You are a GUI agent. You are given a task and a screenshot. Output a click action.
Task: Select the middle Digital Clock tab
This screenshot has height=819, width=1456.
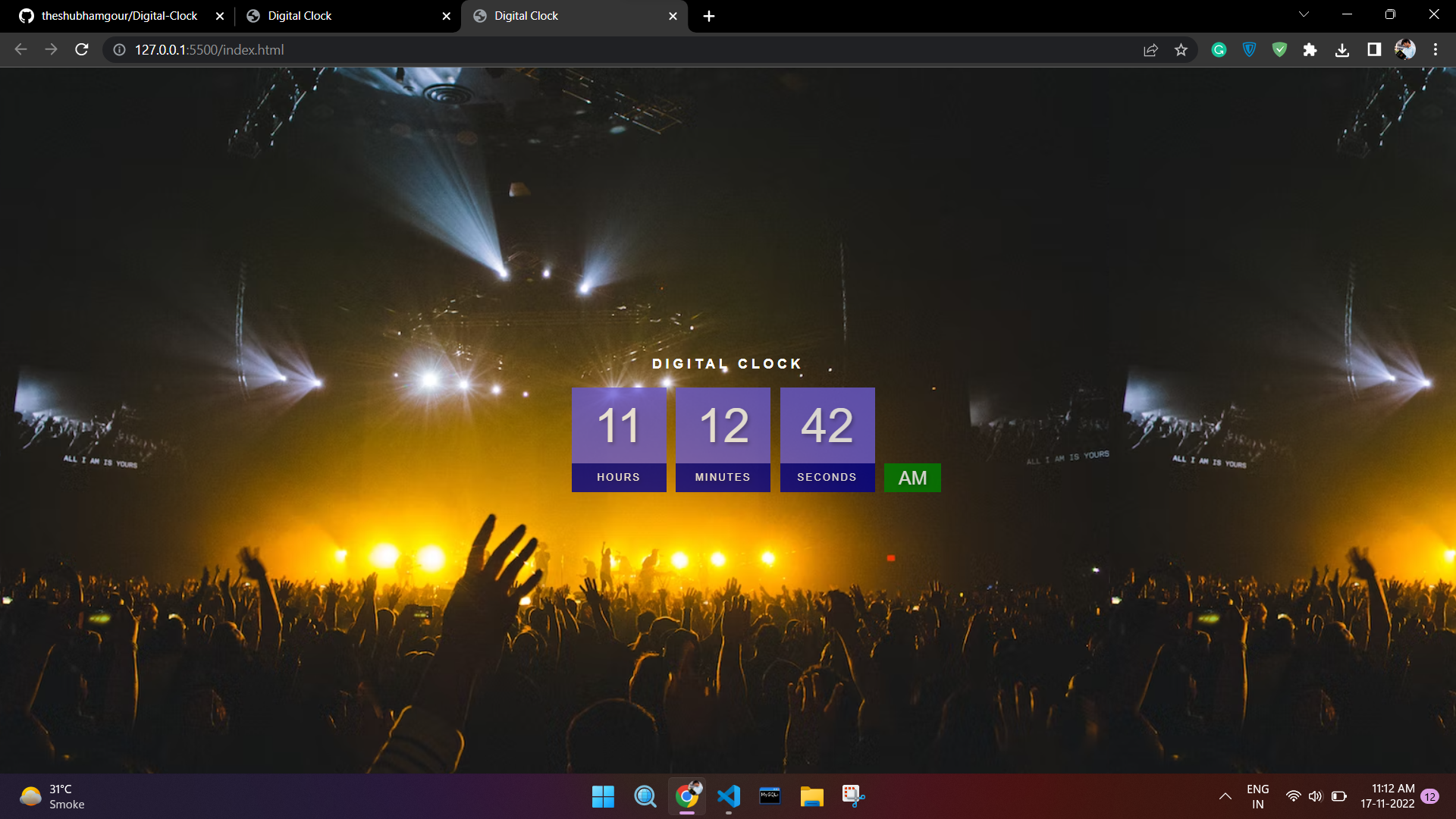[x=334, y=15]
